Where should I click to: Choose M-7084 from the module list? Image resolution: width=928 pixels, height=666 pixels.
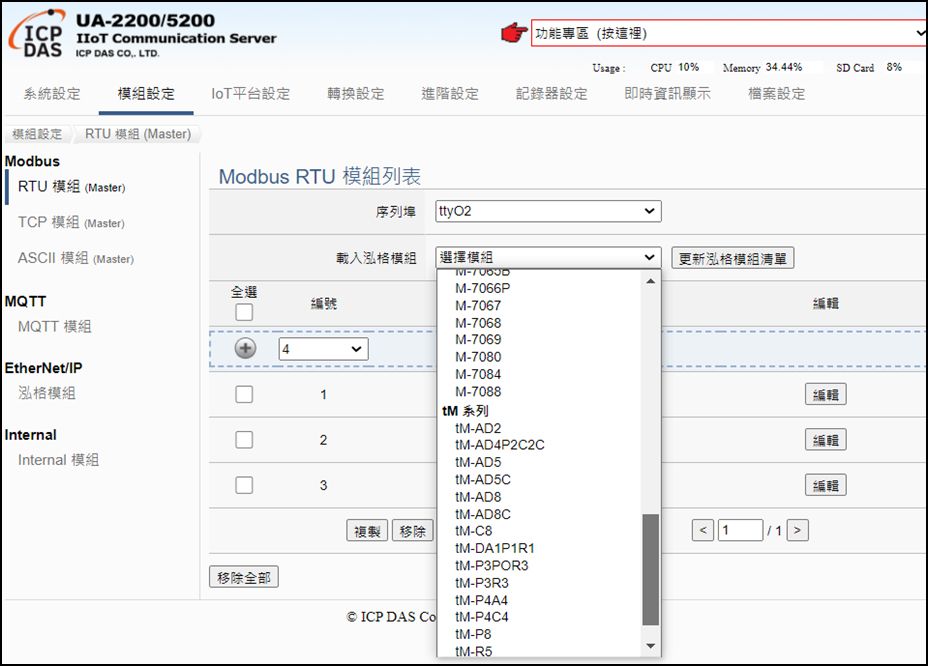click(540, 374)
